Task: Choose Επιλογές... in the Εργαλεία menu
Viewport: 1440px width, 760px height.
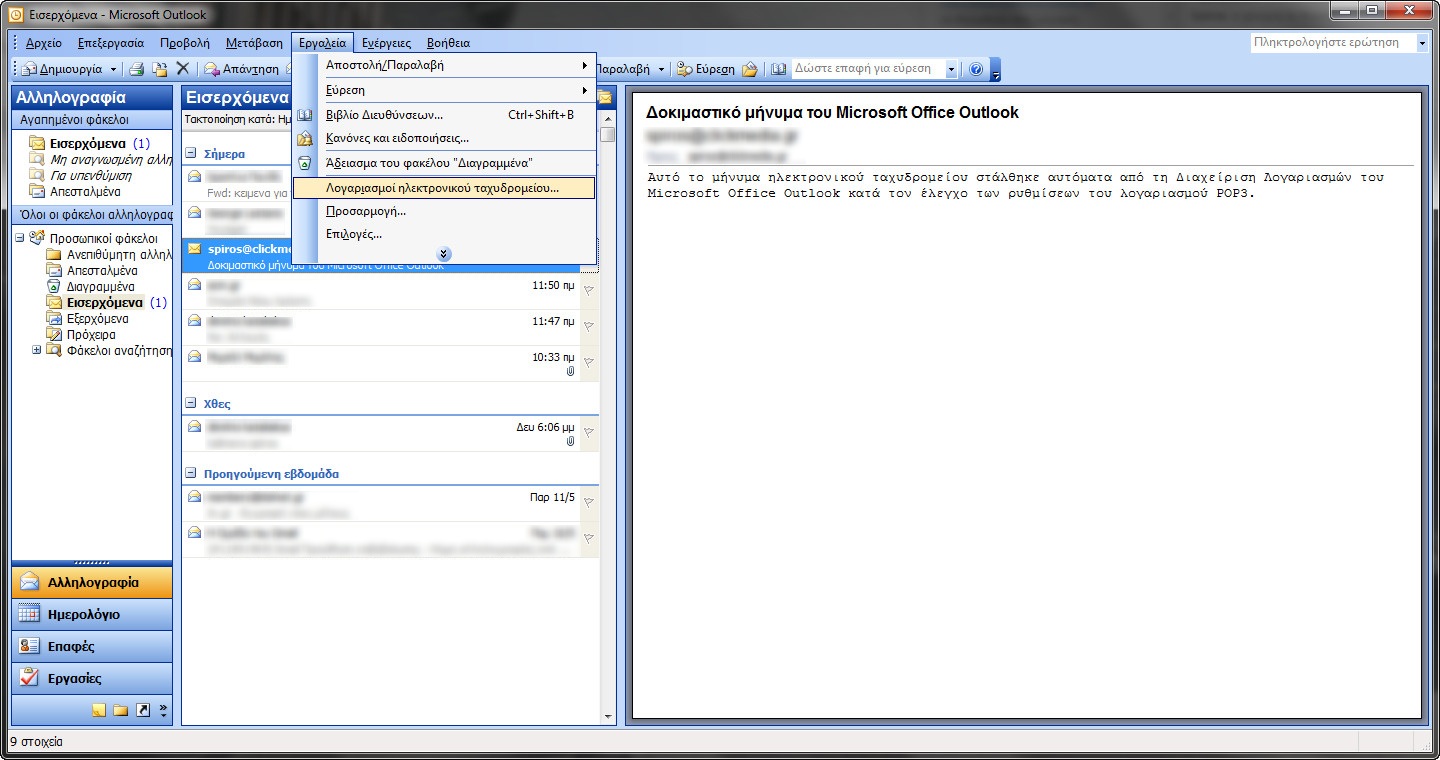Action: [x=444, y=234]
